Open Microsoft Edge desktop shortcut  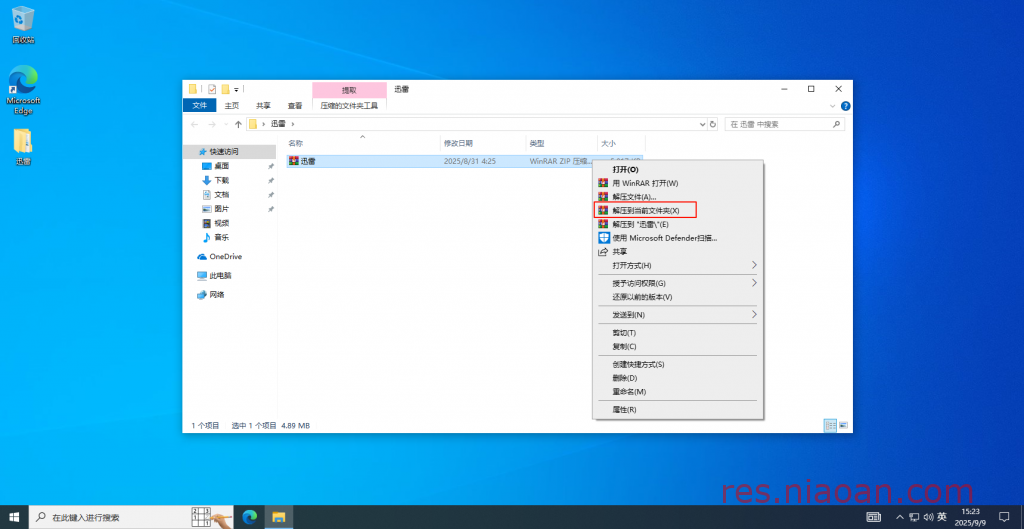(23, 89)
